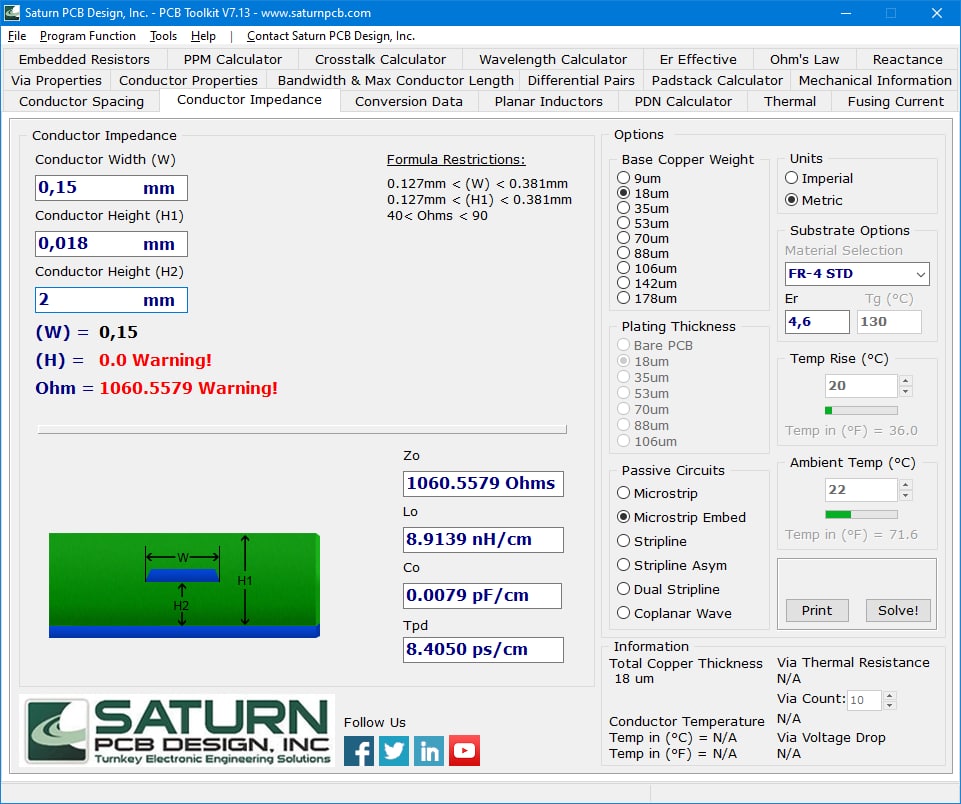This screenshot has height=804, width=961.
Task: Click the app icon in title bar
Action: click(x=11, y=12)
